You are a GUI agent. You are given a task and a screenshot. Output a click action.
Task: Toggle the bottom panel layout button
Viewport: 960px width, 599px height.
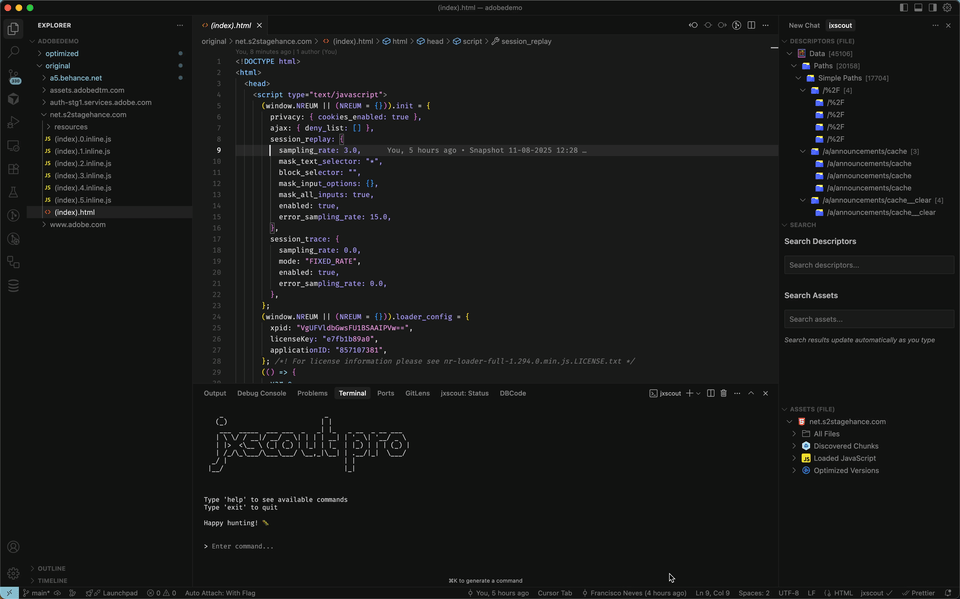tap(918, 7)
